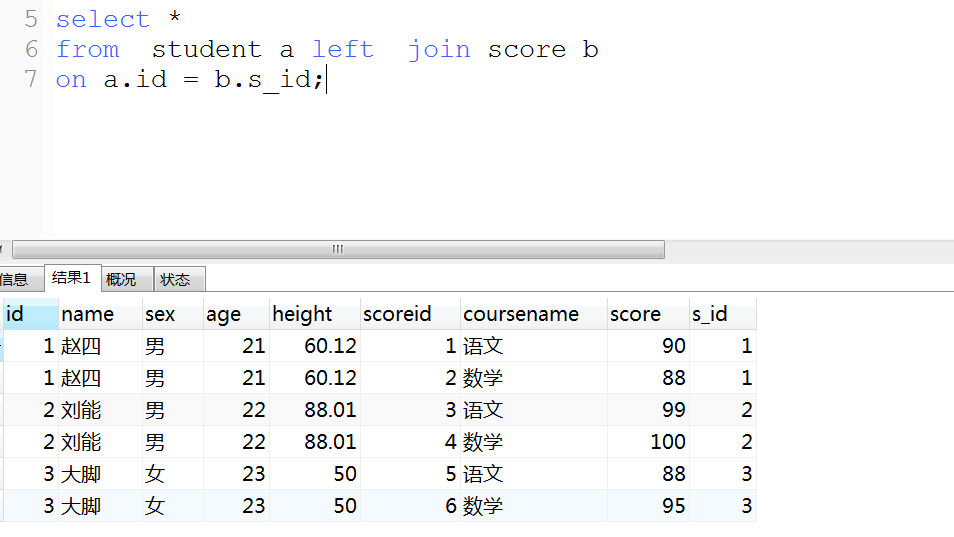The height and width of the screenshot is (537, 954).
Task: Click the score column header
Action: click(648, 314)
